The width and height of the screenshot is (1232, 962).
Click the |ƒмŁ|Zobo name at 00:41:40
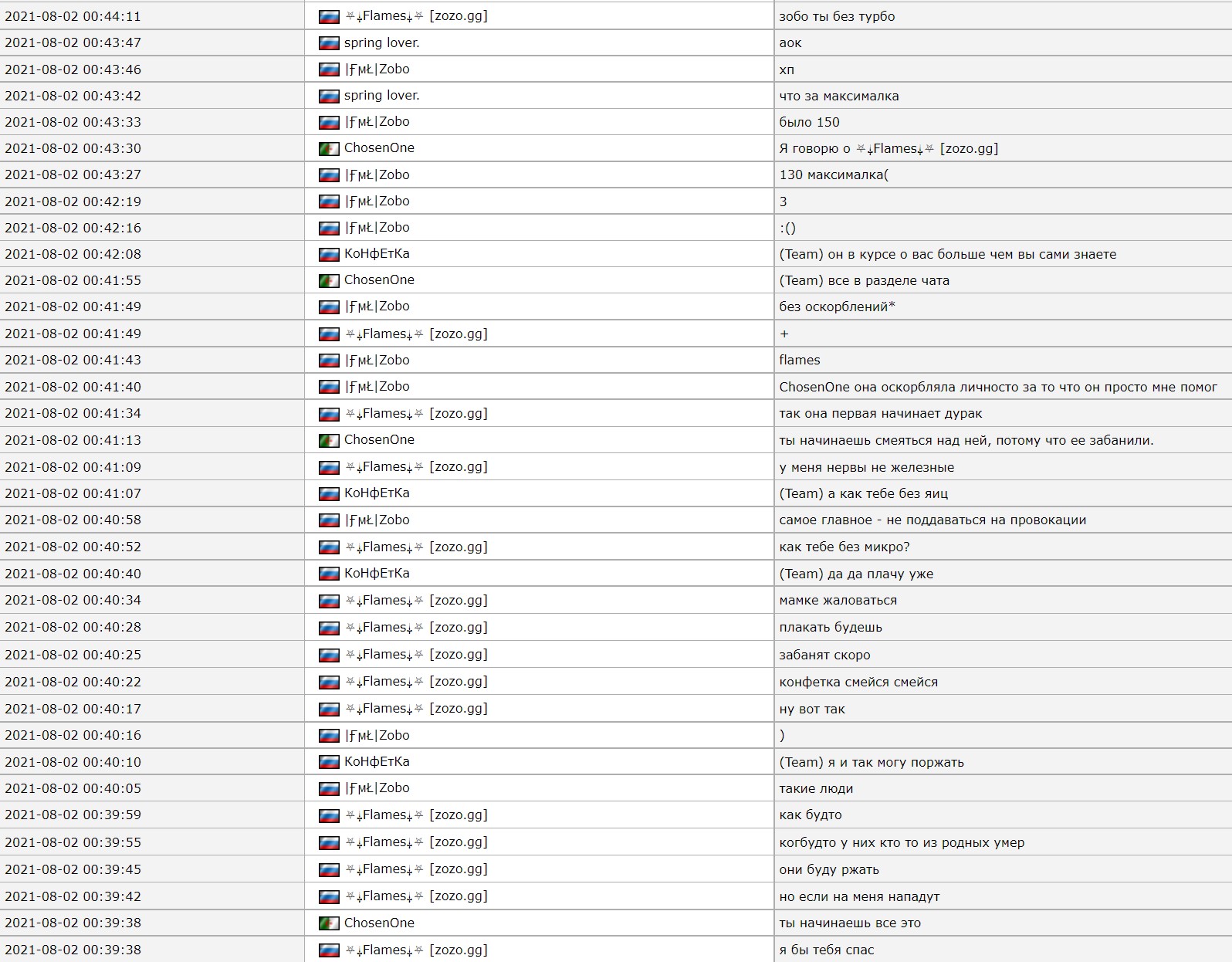click(377, 387)
